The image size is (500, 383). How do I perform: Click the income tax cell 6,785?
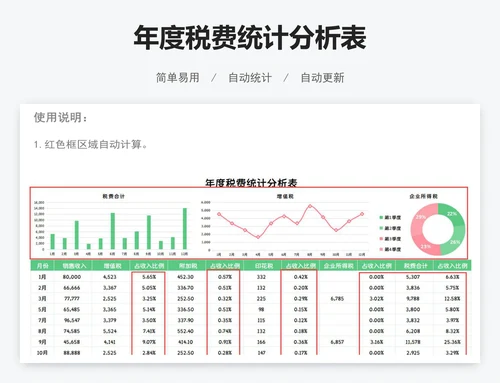(x=337, y=298)
